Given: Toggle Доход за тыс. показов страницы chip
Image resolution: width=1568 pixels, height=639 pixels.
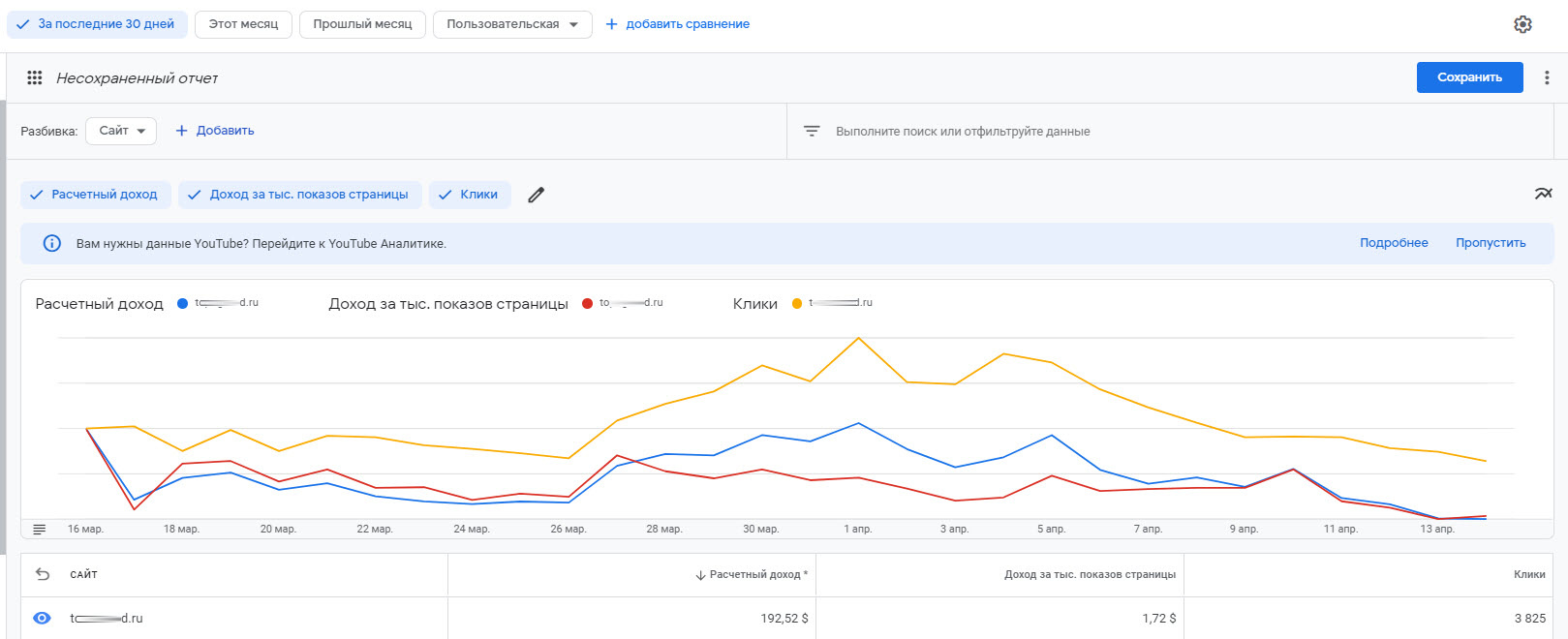Looking at the screenshot, I should click(x=299, y=195).
